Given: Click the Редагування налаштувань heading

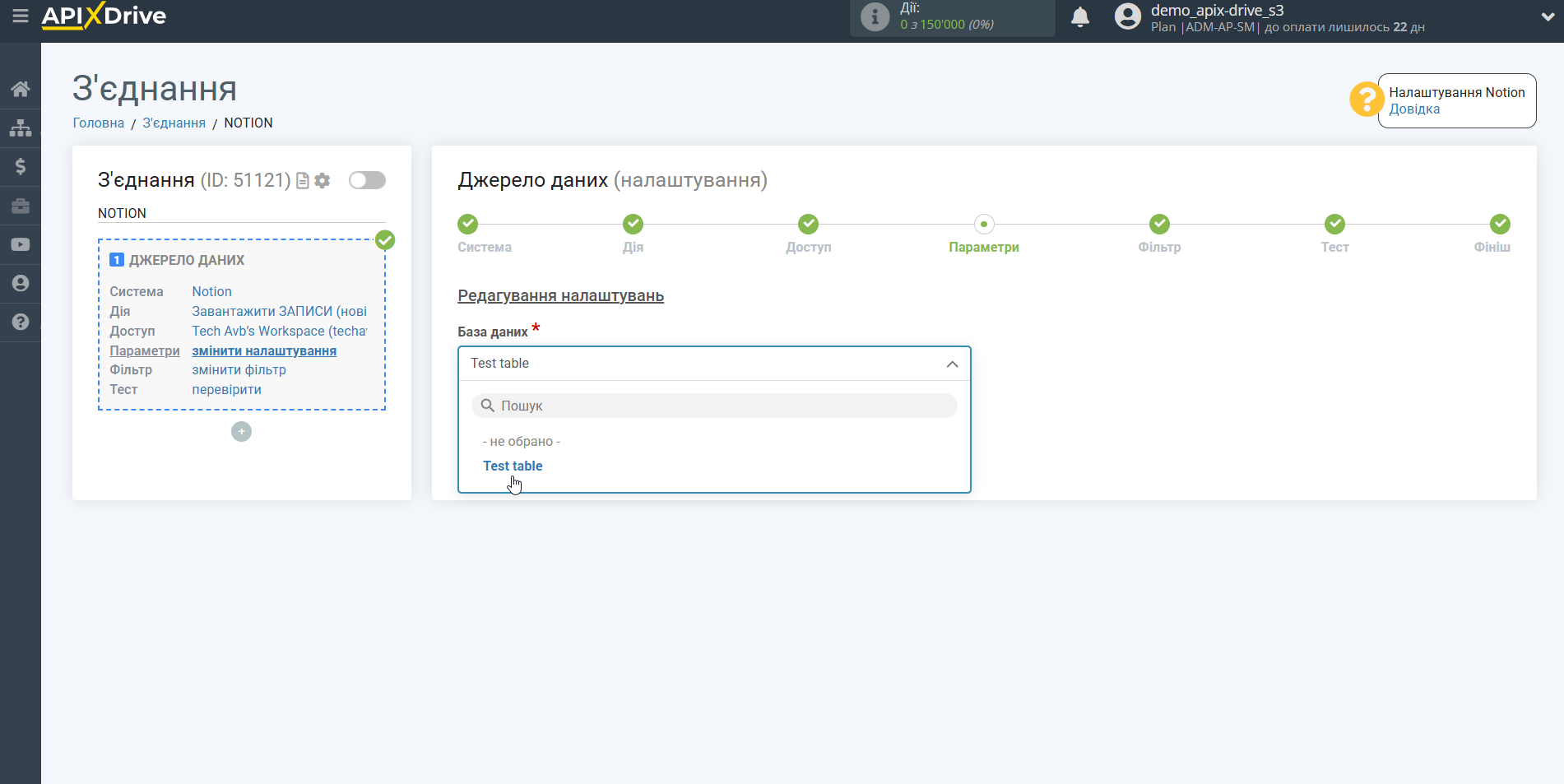Looking at the screenshot, I should coord(560,295).
